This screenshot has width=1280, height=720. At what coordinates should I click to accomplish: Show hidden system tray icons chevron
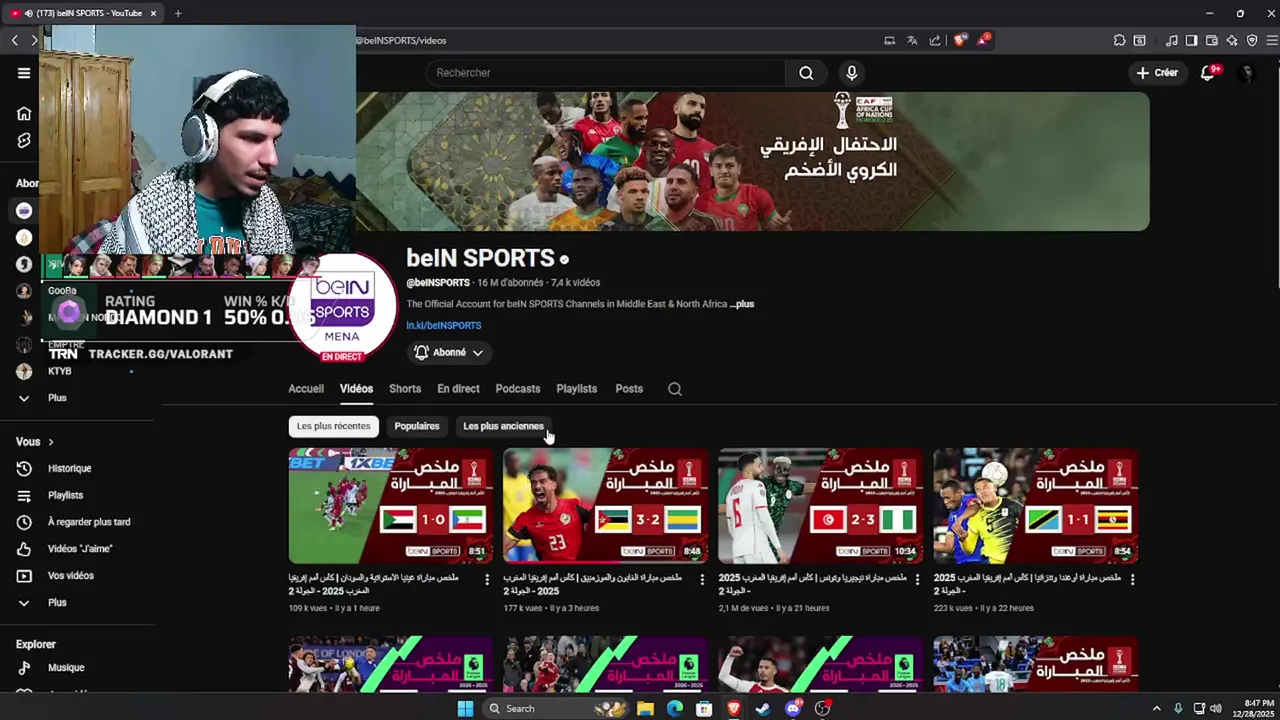coord(1156,708)
